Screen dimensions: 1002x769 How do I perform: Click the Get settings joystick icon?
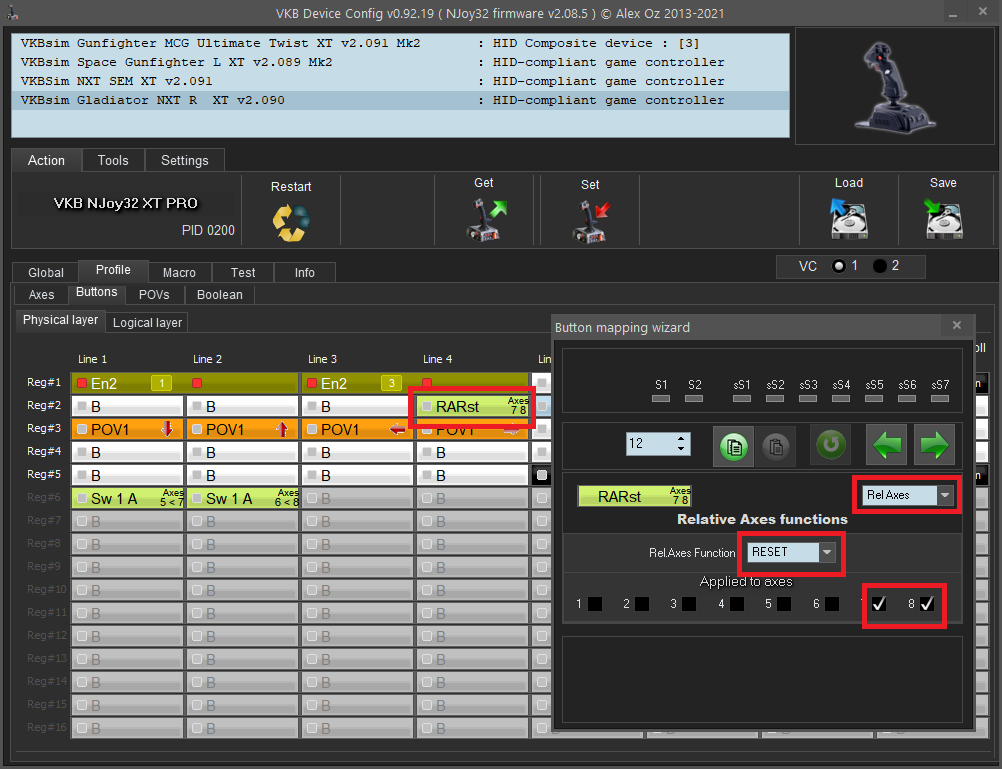click(487, 219)
